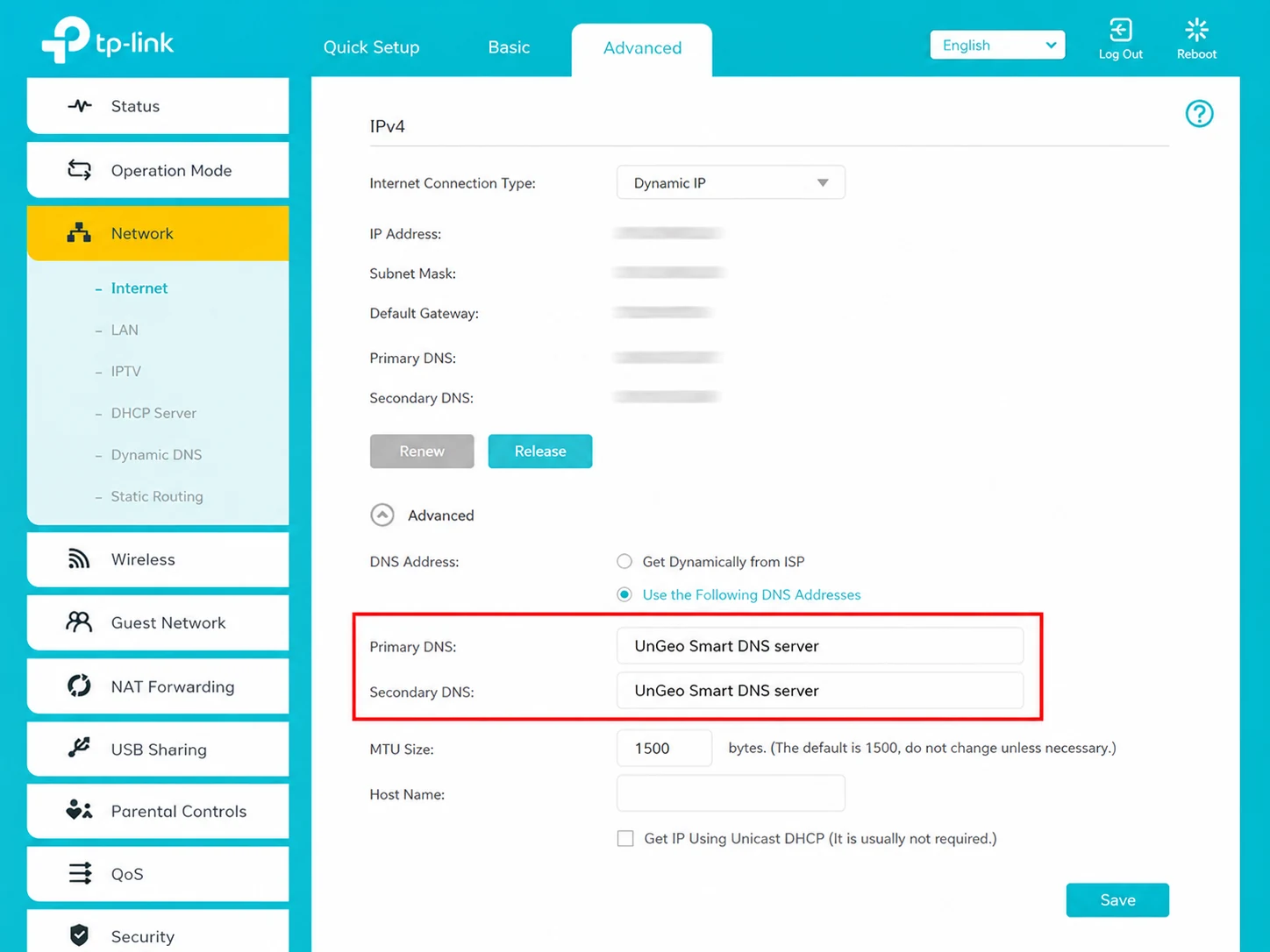Viewport: 1270px width, 952px height.
Task: Open Internet Connection Type dropdown
Action: [x=731, y=182]
